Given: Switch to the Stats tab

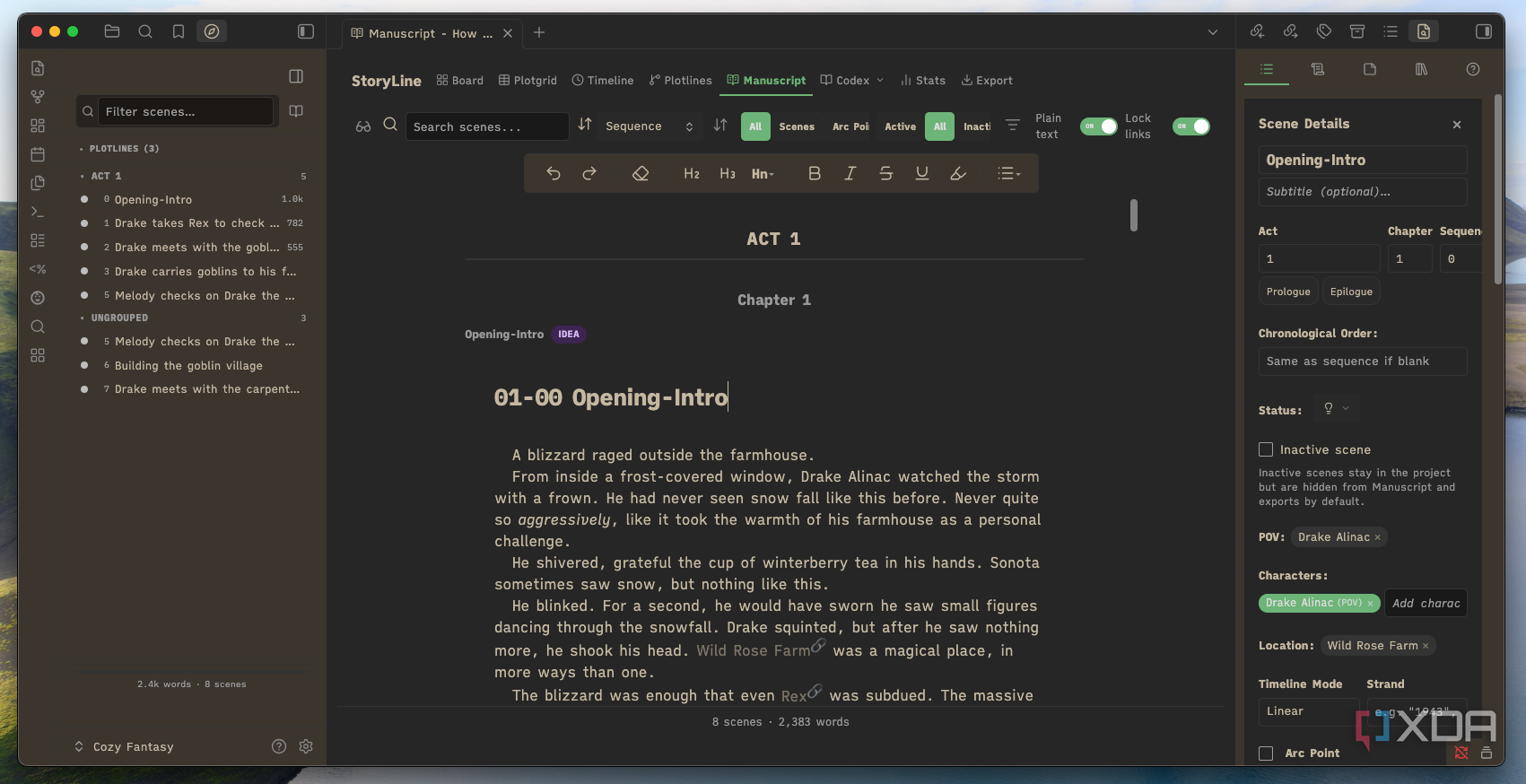Looking at the screenshot, I should click(x=923, y=81).
